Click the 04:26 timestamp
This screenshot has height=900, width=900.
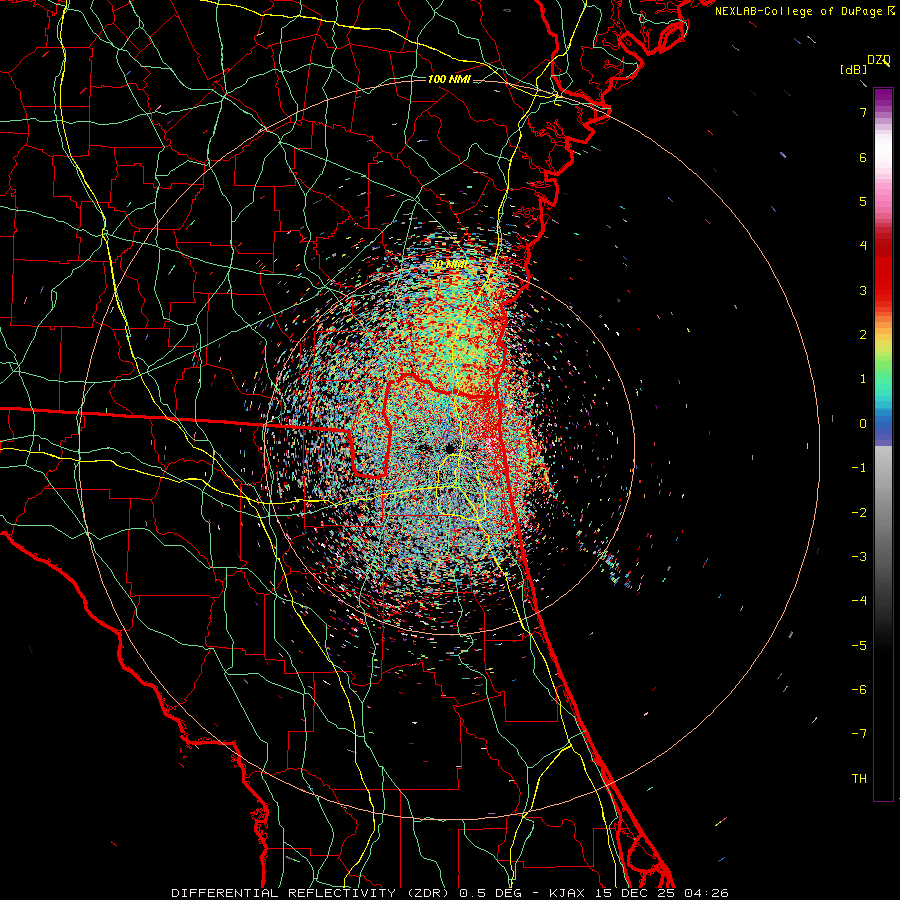706,893
